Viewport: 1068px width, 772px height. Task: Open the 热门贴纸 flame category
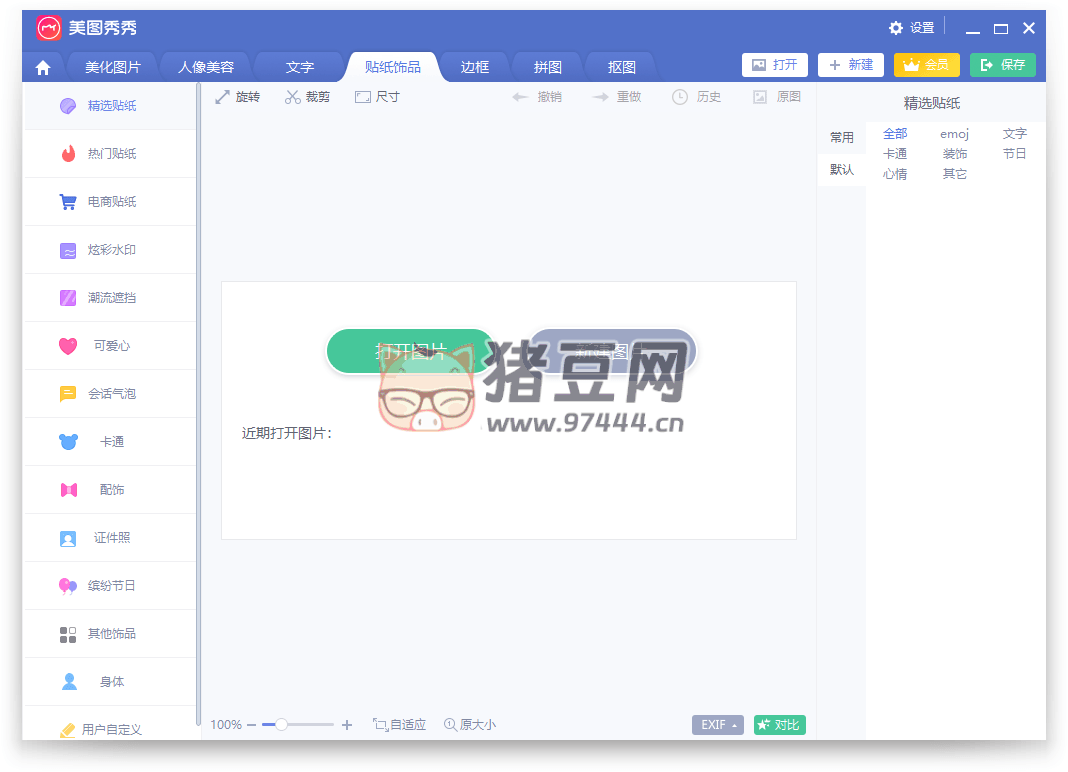110,154
